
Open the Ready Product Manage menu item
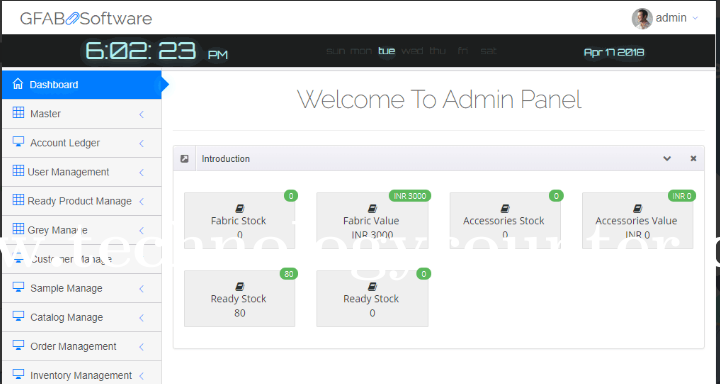[82, 201]
